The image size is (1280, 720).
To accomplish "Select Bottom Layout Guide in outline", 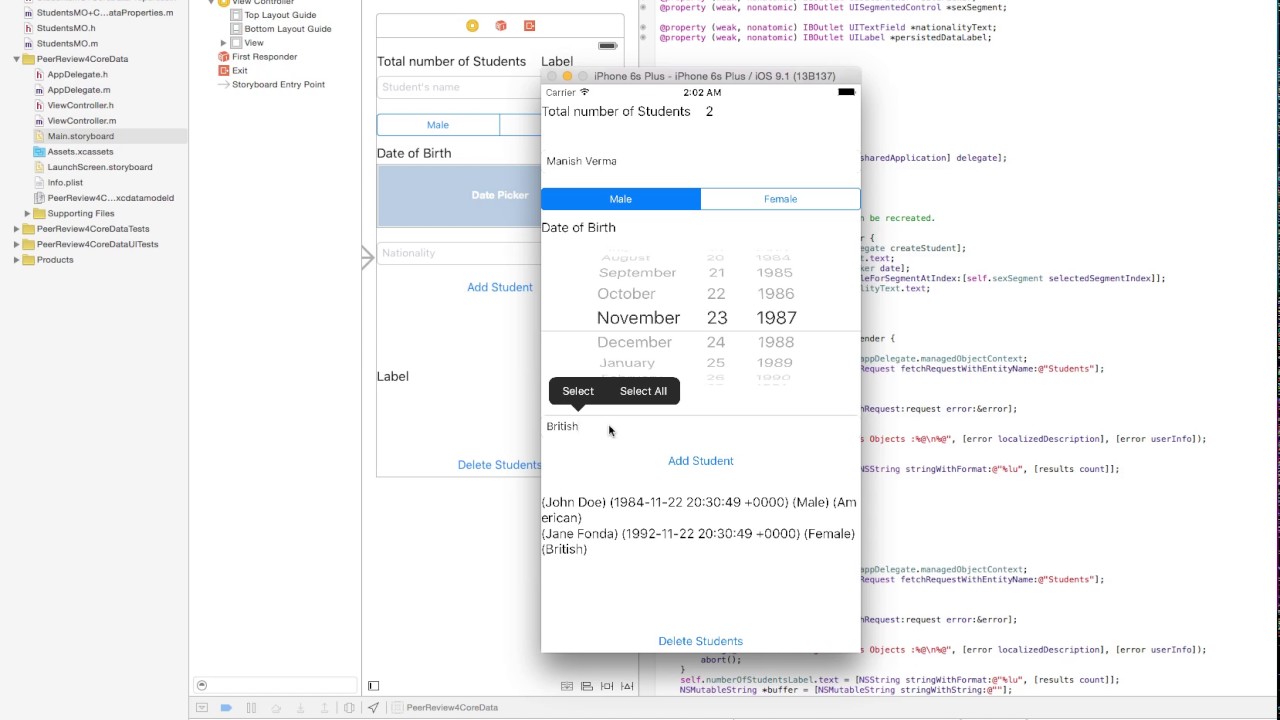I will [x=288, y=29].
